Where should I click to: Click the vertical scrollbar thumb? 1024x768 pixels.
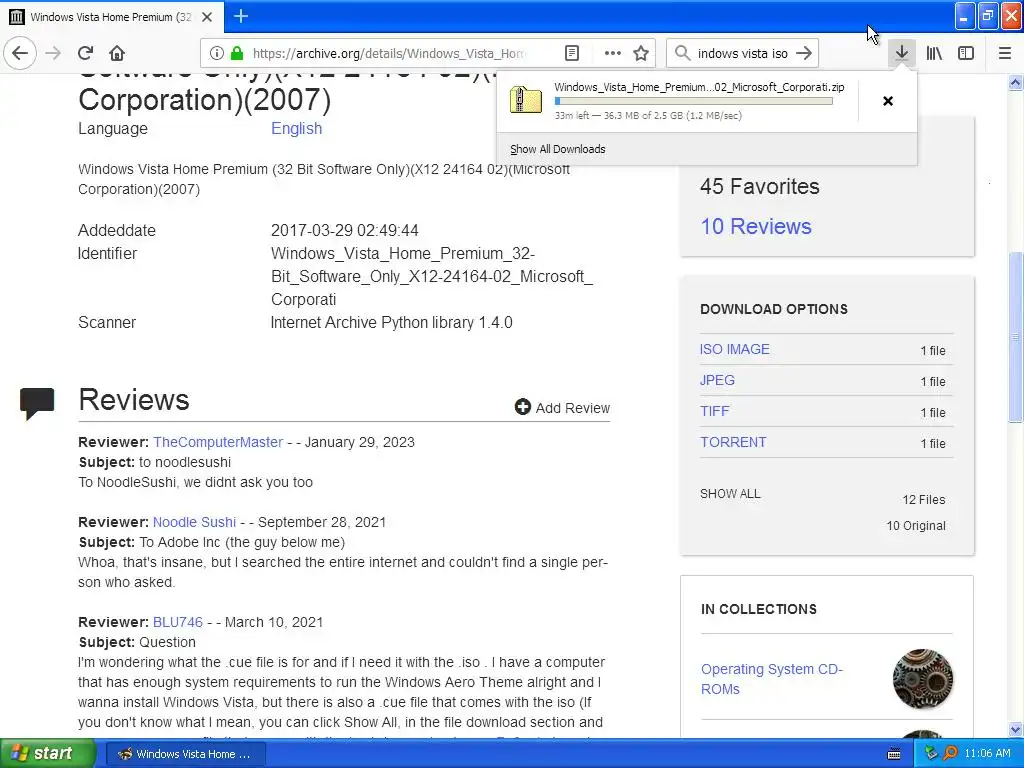tap(1016, 336)
